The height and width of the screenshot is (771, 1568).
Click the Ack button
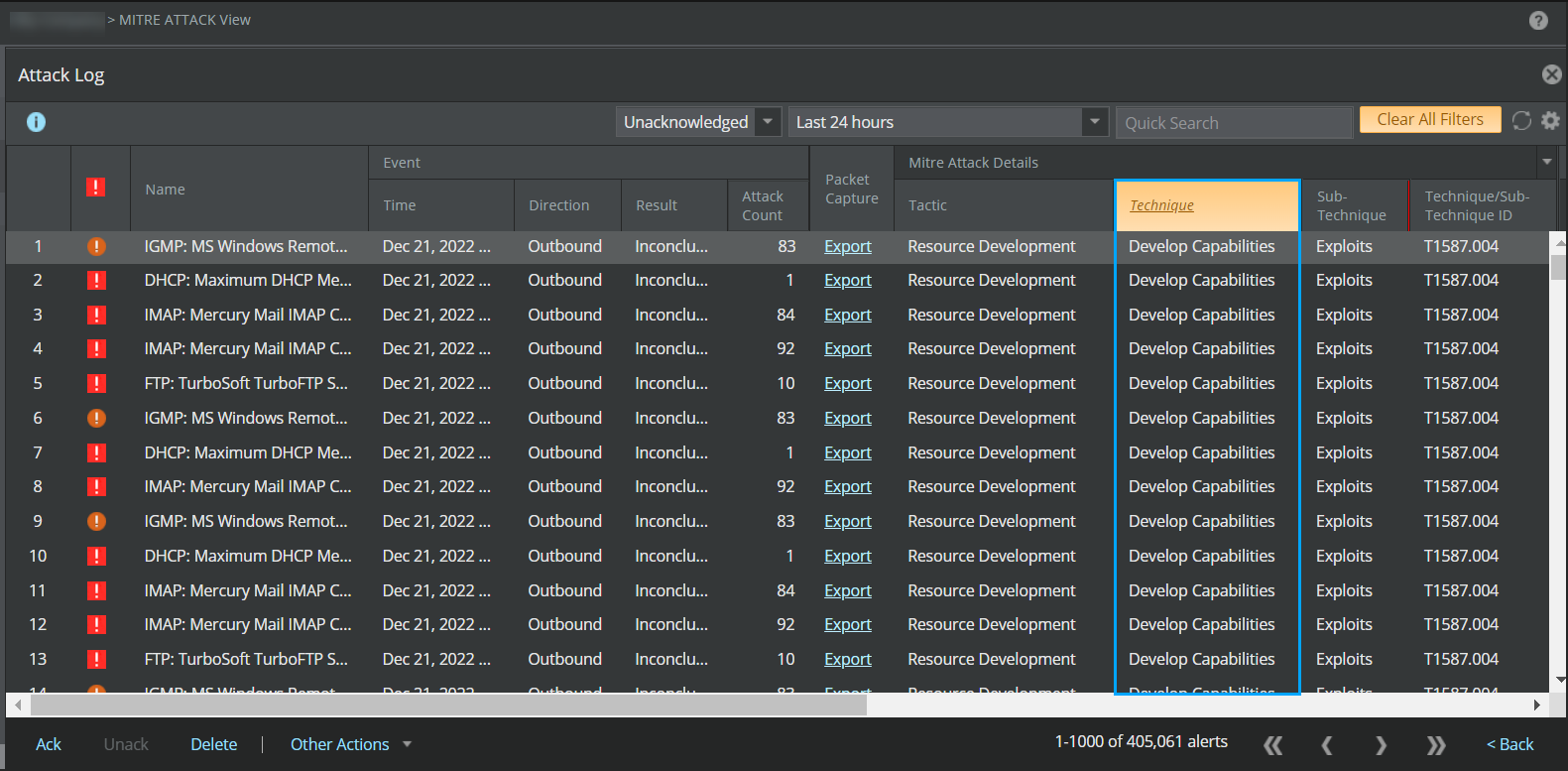coord(49,744)
